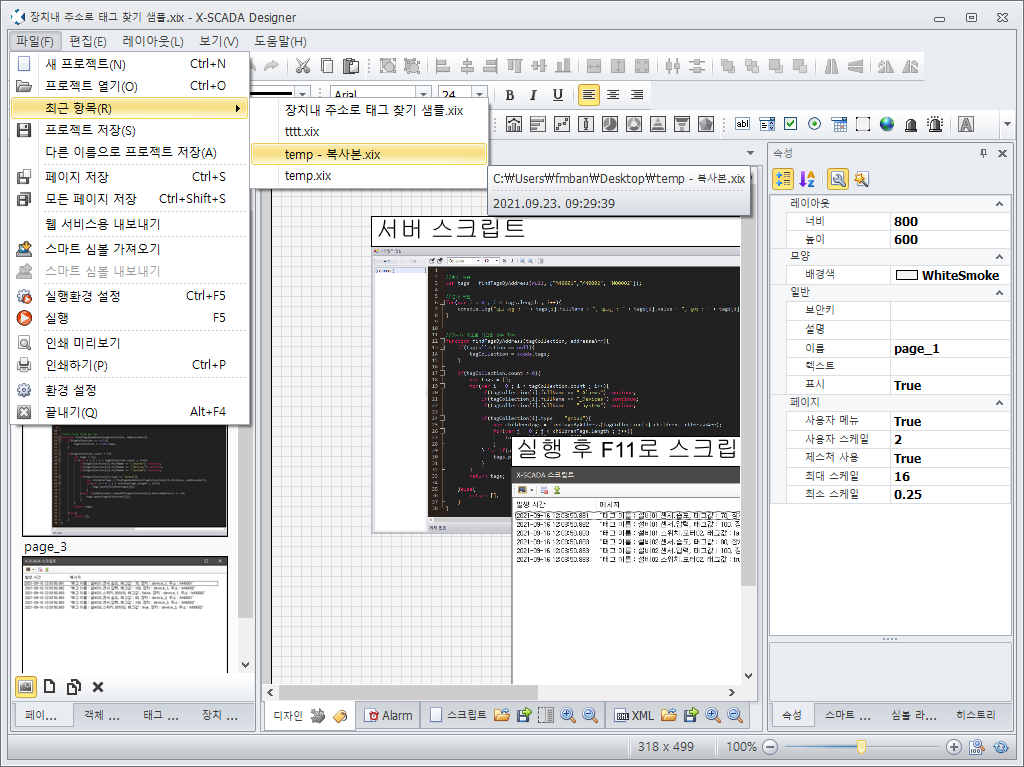The image size is (1024, 767).
Task: Choose 프로젝트 저장(S) menu entry
Action: click(129, 130)
